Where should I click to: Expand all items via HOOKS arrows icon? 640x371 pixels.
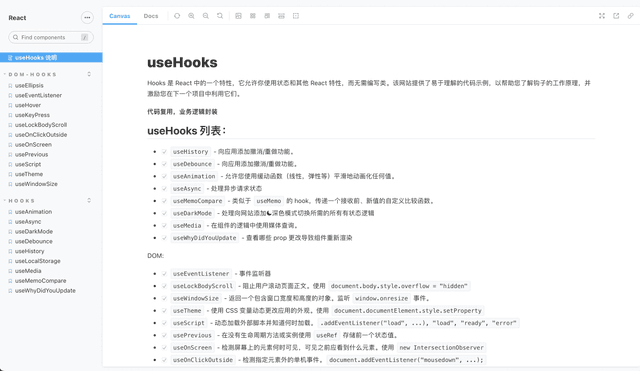click(89, 200)
